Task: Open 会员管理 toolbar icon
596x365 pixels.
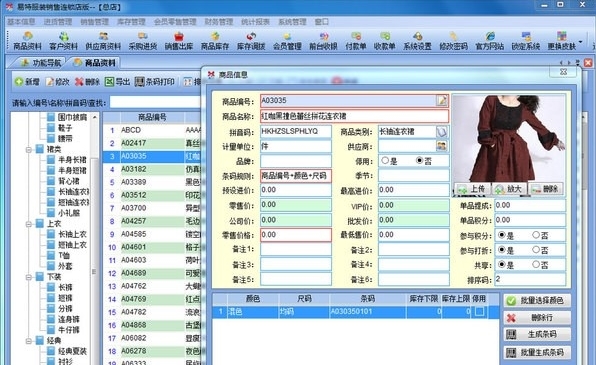Action: (x=287, y=41)
